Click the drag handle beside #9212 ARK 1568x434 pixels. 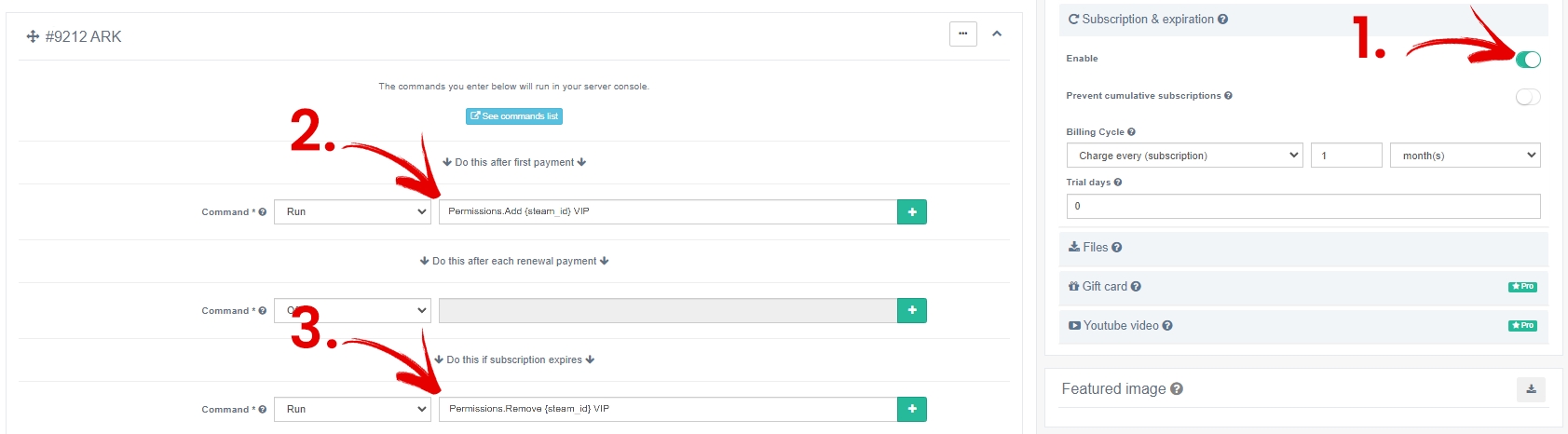point(33,37)
